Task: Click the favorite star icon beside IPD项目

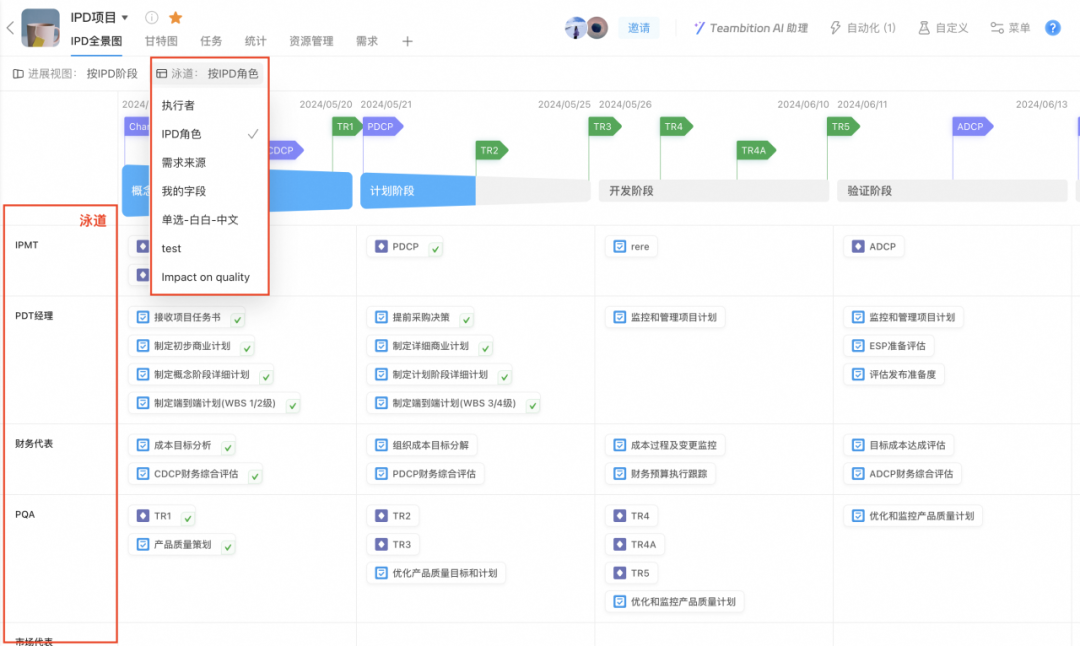Action: (176, 17)
